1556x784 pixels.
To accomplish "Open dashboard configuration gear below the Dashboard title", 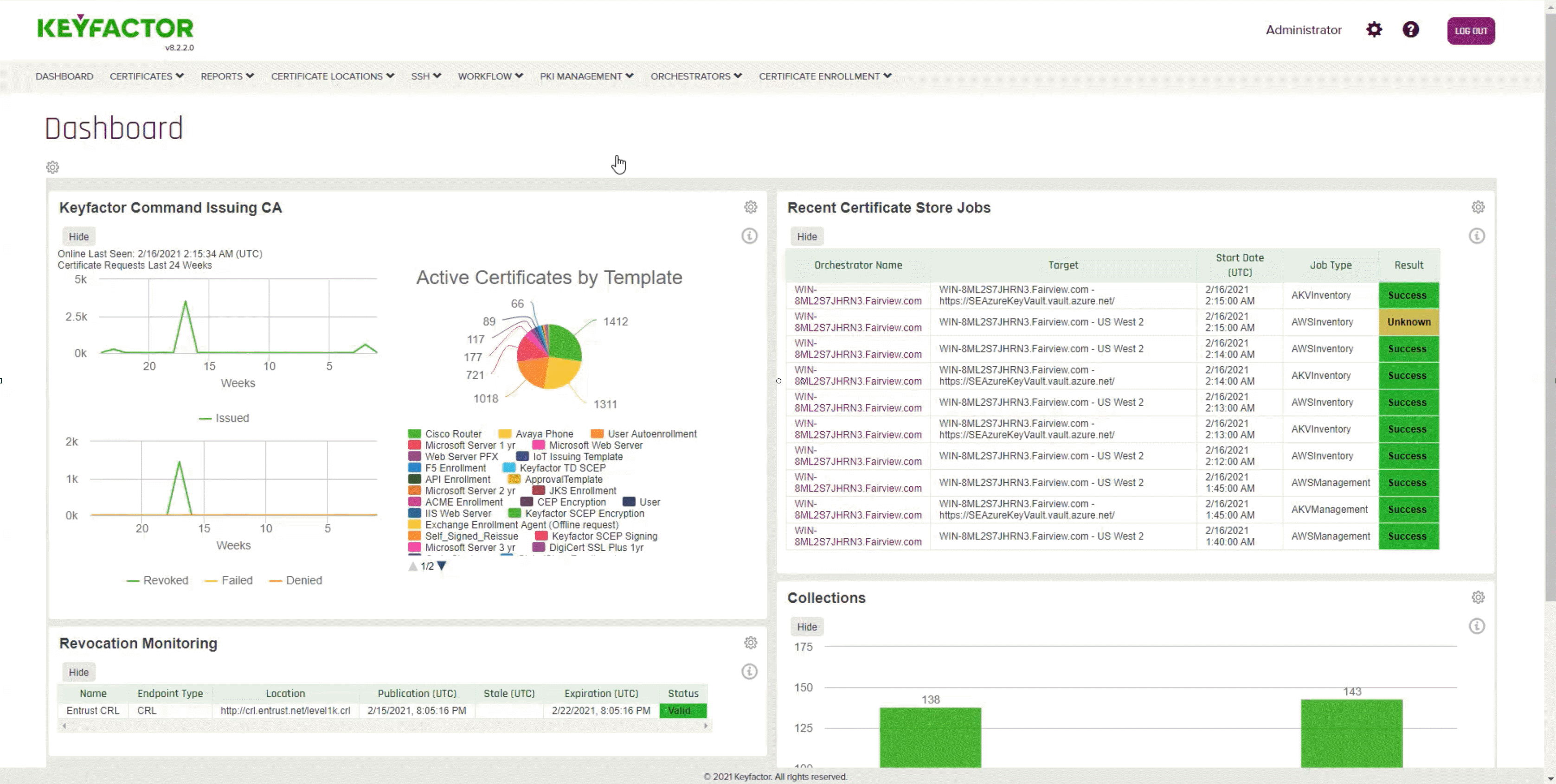I will tap(52, 167).
